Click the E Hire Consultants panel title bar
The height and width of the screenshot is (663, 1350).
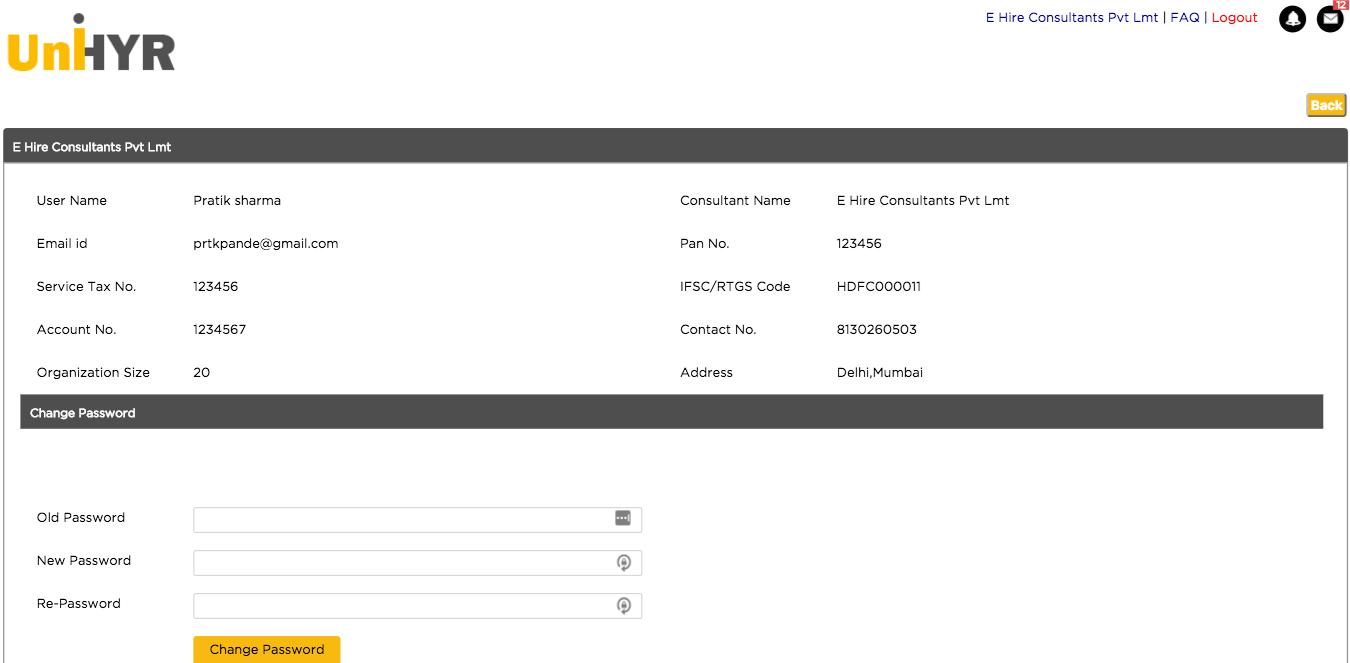(x=675, y=146)
